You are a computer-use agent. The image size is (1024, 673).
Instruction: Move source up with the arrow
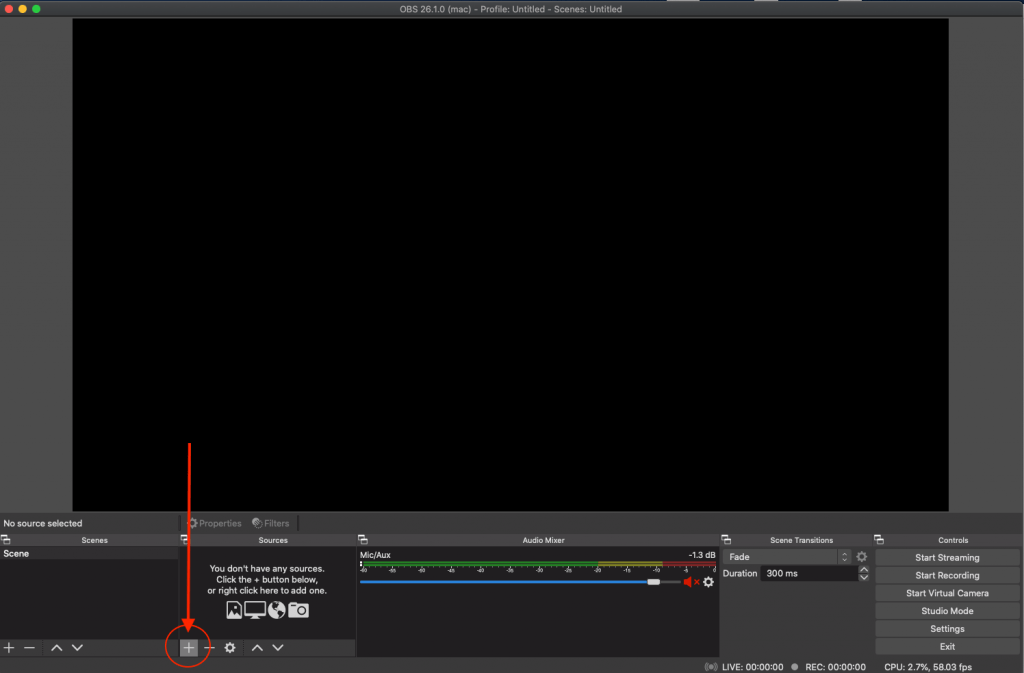257,648
